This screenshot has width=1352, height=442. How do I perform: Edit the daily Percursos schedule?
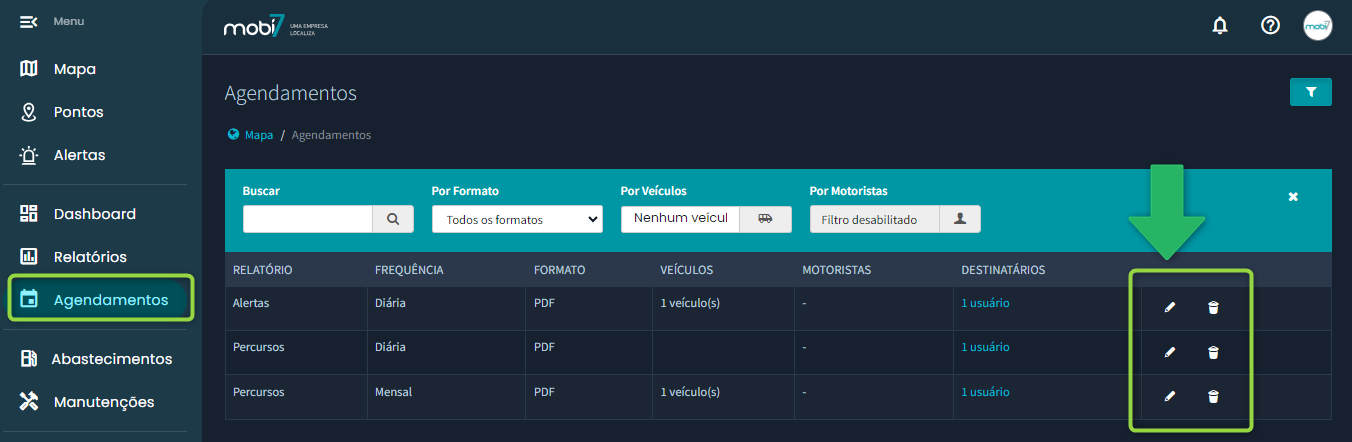point(1170,352)
